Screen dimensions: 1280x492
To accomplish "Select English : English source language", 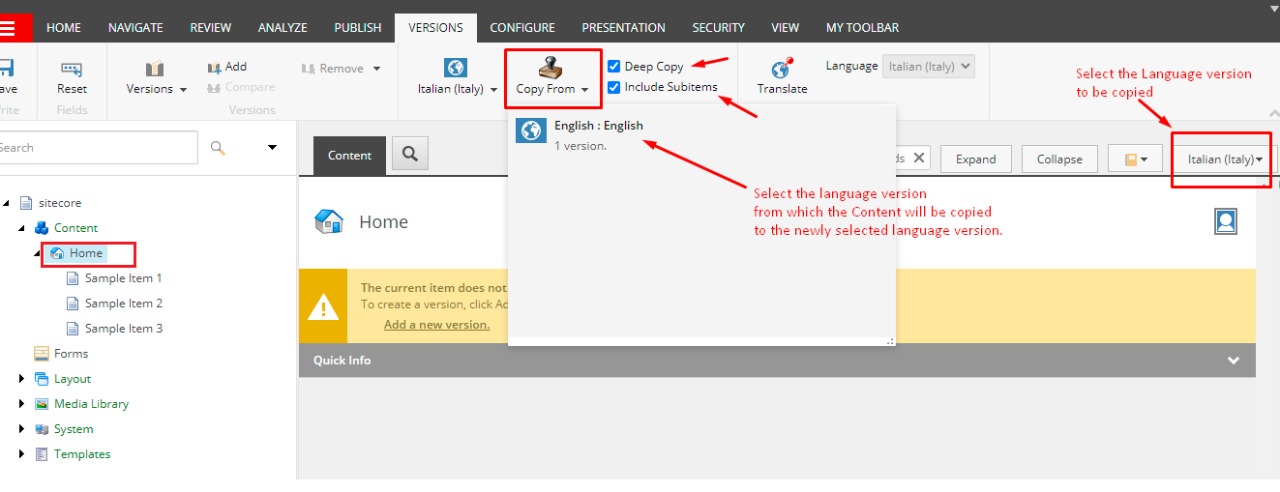I will click(x=598, y=126).
